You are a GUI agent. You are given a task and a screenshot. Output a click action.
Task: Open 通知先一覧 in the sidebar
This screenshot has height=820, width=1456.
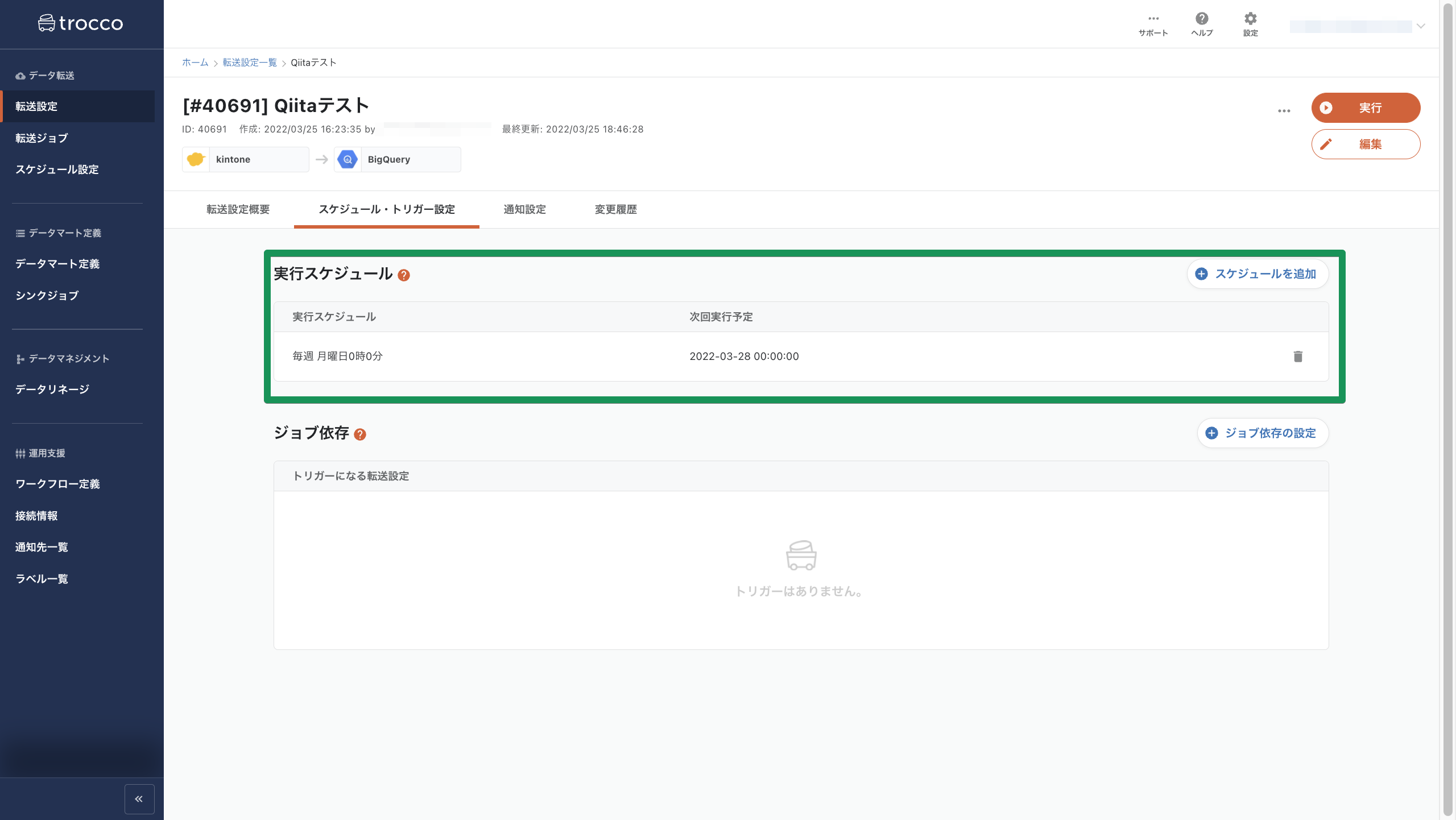(42, 547)
